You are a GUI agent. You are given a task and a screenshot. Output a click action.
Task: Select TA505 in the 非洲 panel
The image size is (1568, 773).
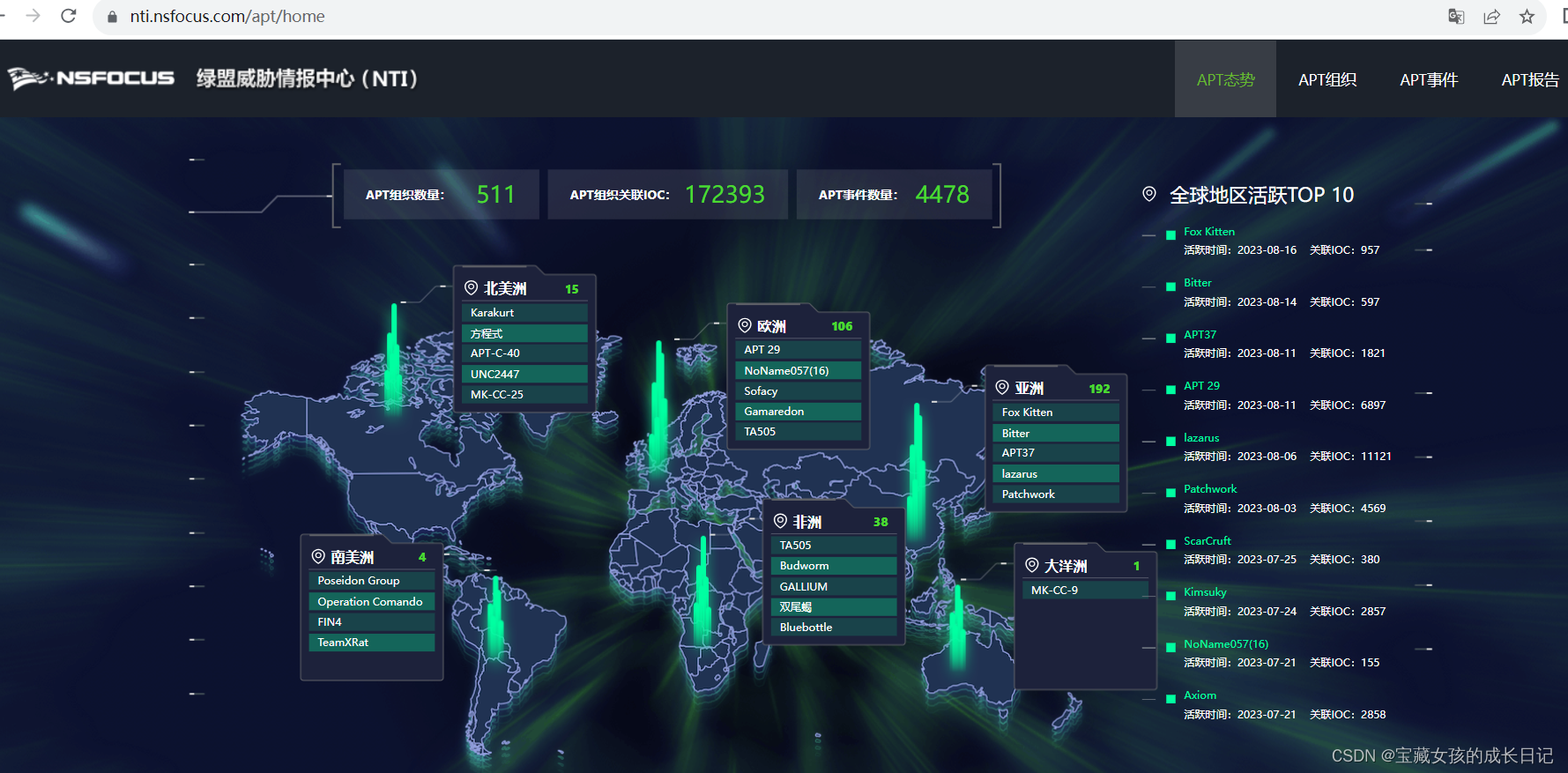click(834, 546)
